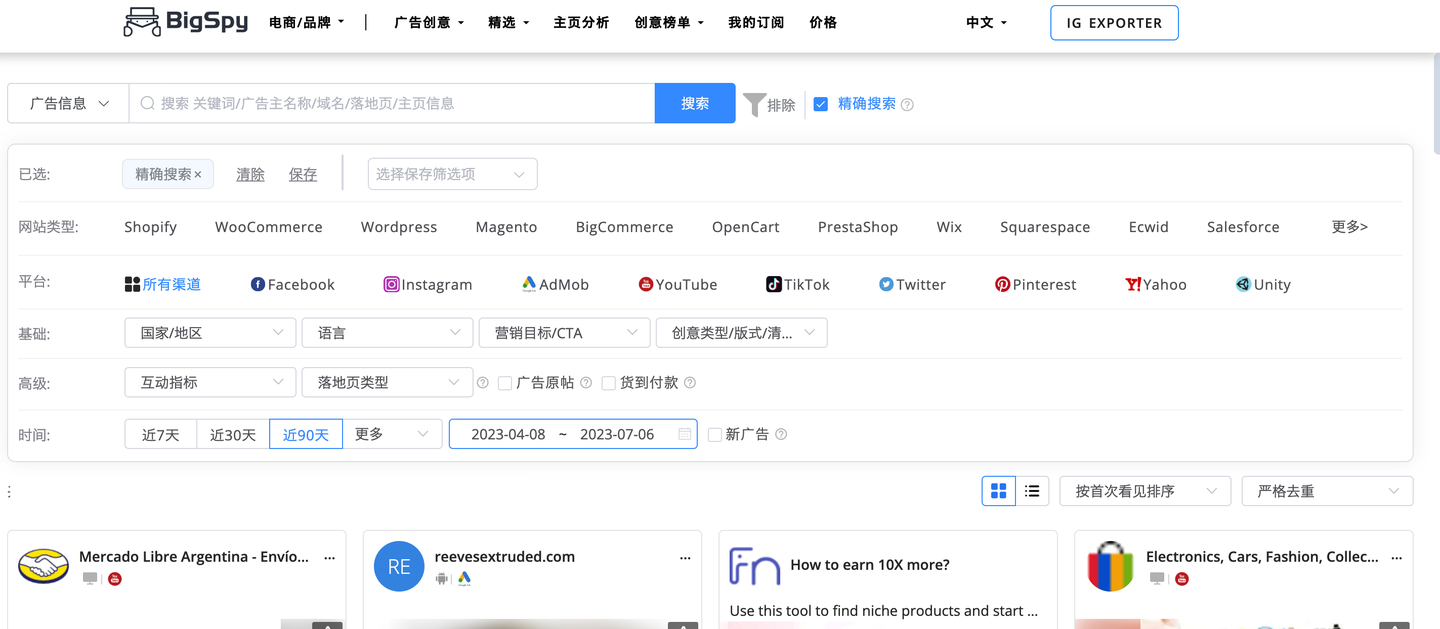Viewport: 1440px width, 629px height.
Task: Uncheck the 精确搜索 checkbox
Action: pos(821,104)
